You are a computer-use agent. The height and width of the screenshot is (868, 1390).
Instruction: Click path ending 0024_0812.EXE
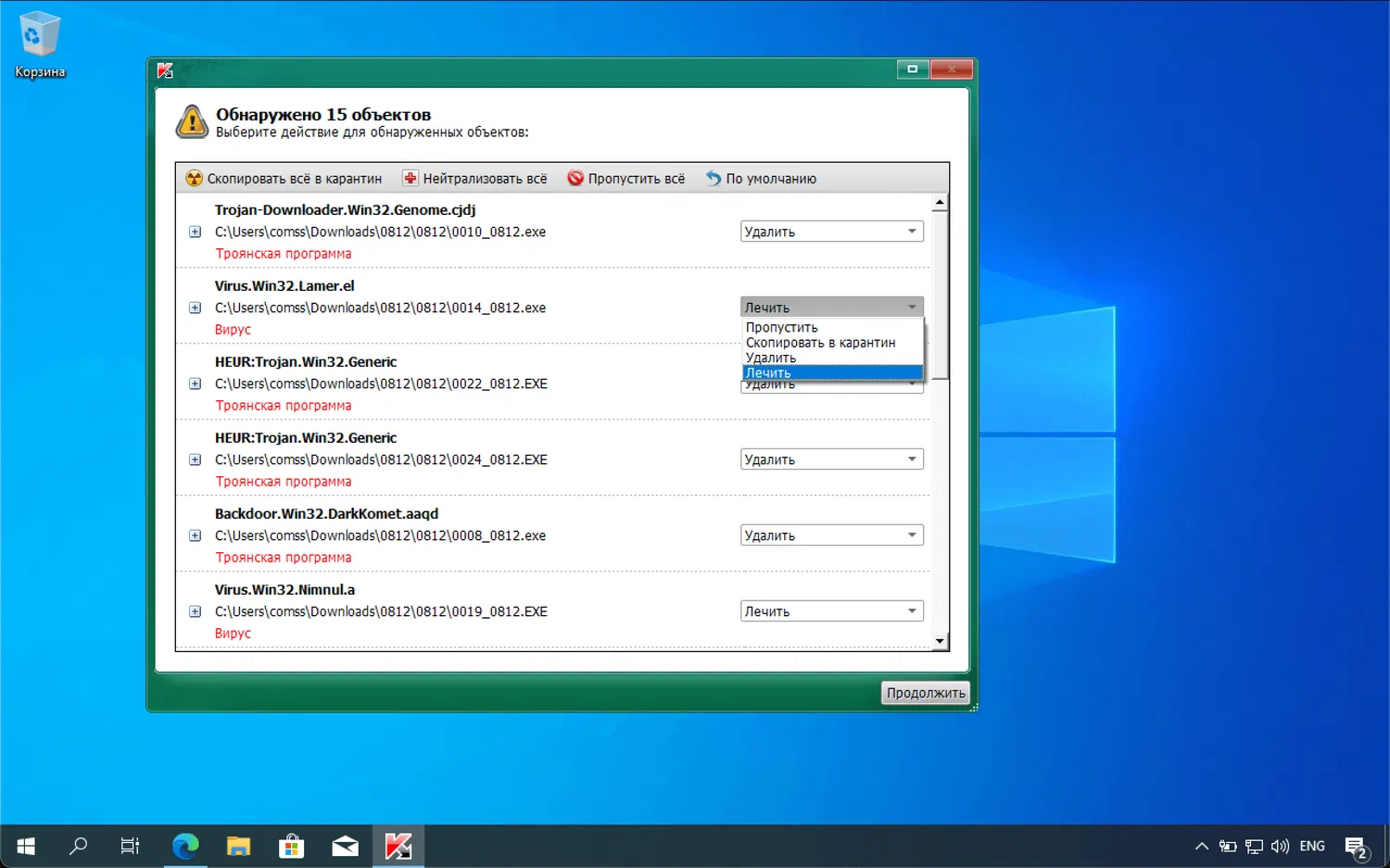[381, 459]
